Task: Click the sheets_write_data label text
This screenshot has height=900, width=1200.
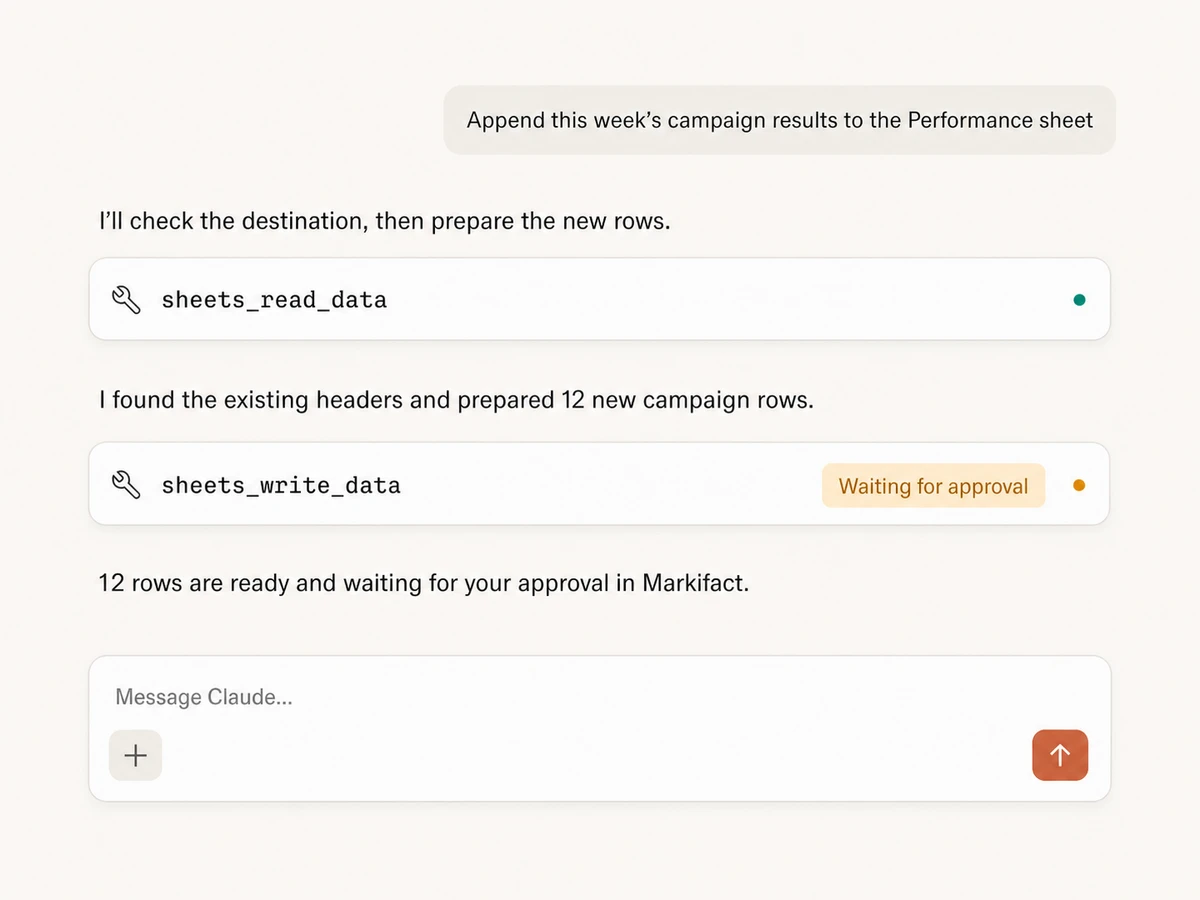Action: coord(281,486)
